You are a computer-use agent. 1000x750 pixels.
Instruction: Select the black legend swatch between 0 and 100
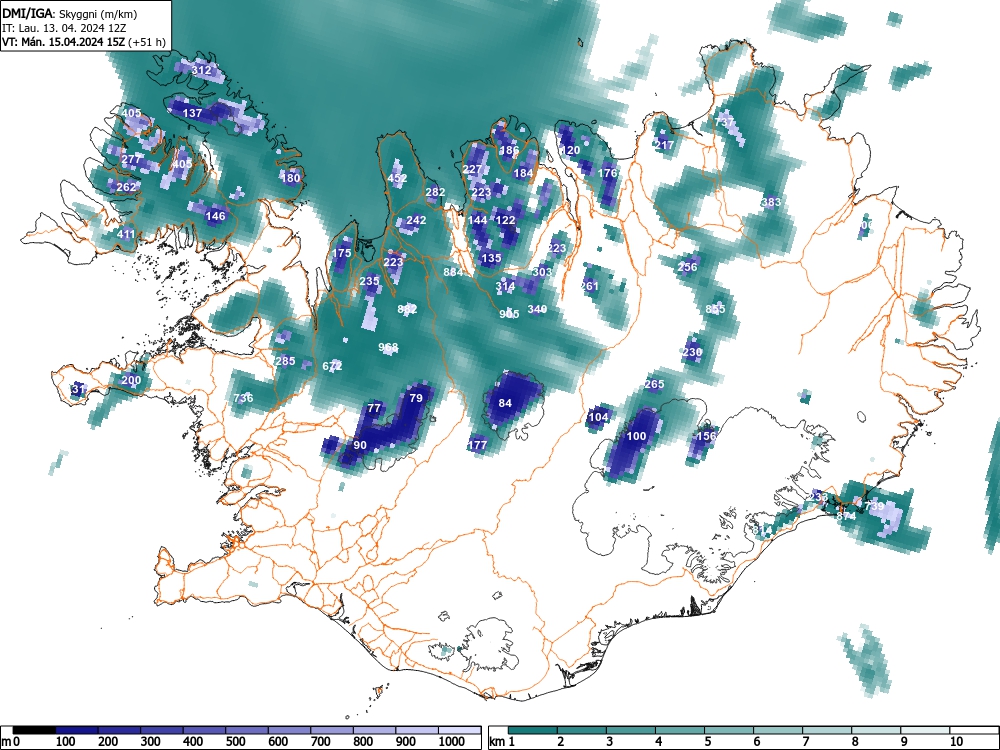pos(34,730)
